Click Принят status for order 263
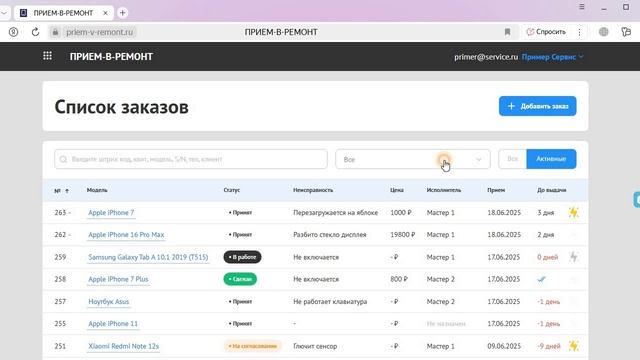 (x=240, y=213)
